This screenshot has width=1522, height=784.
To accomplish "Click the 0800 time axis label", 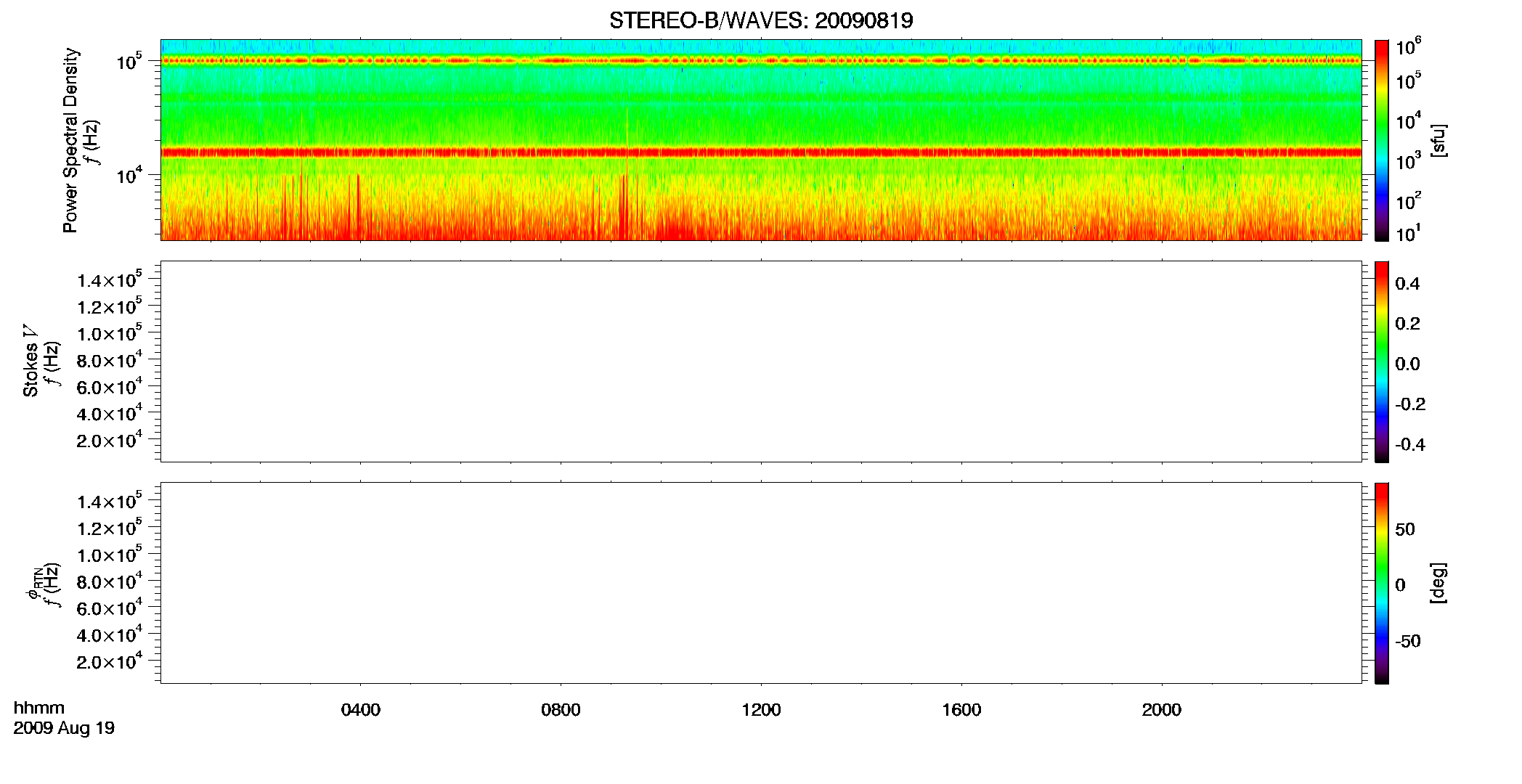I will click(561, 710).
